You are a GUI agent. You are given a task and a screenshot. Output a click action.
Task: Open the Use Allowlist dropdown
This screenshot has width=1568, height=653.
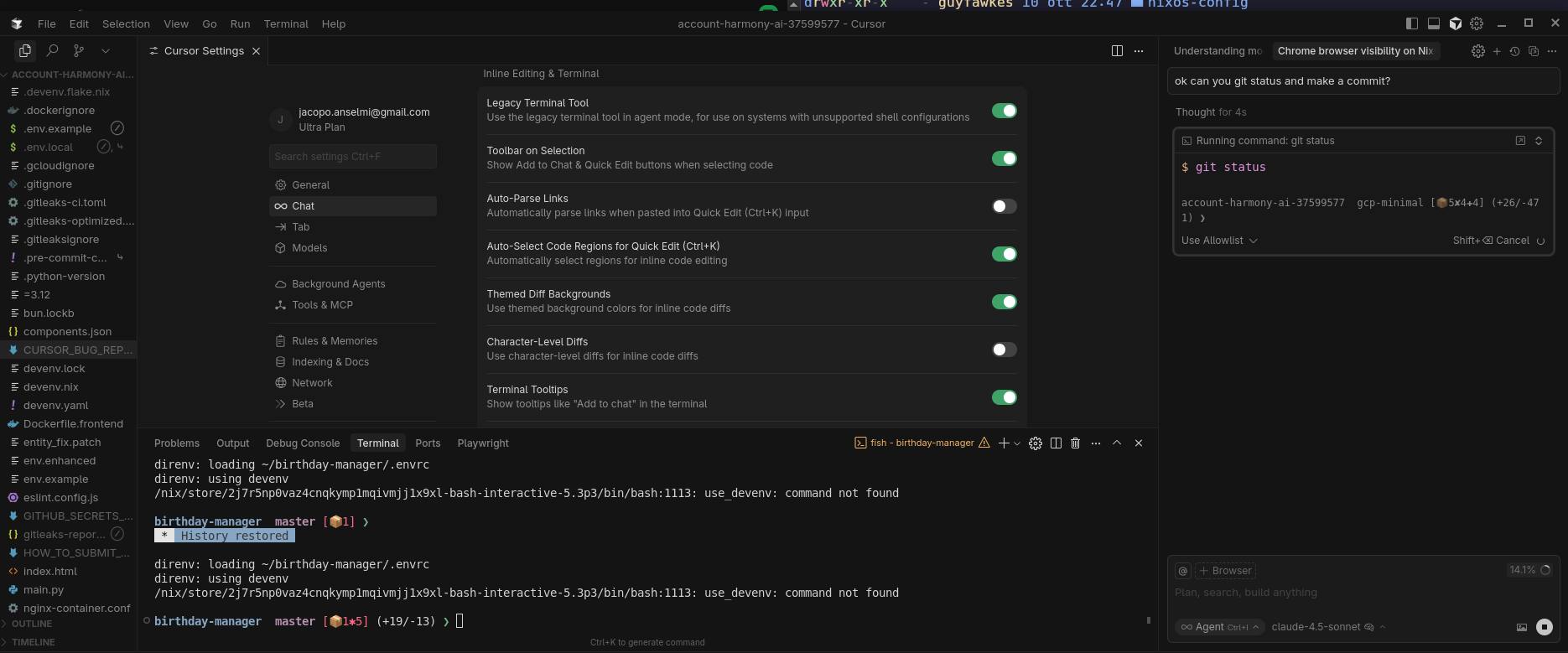point(1219,241)
